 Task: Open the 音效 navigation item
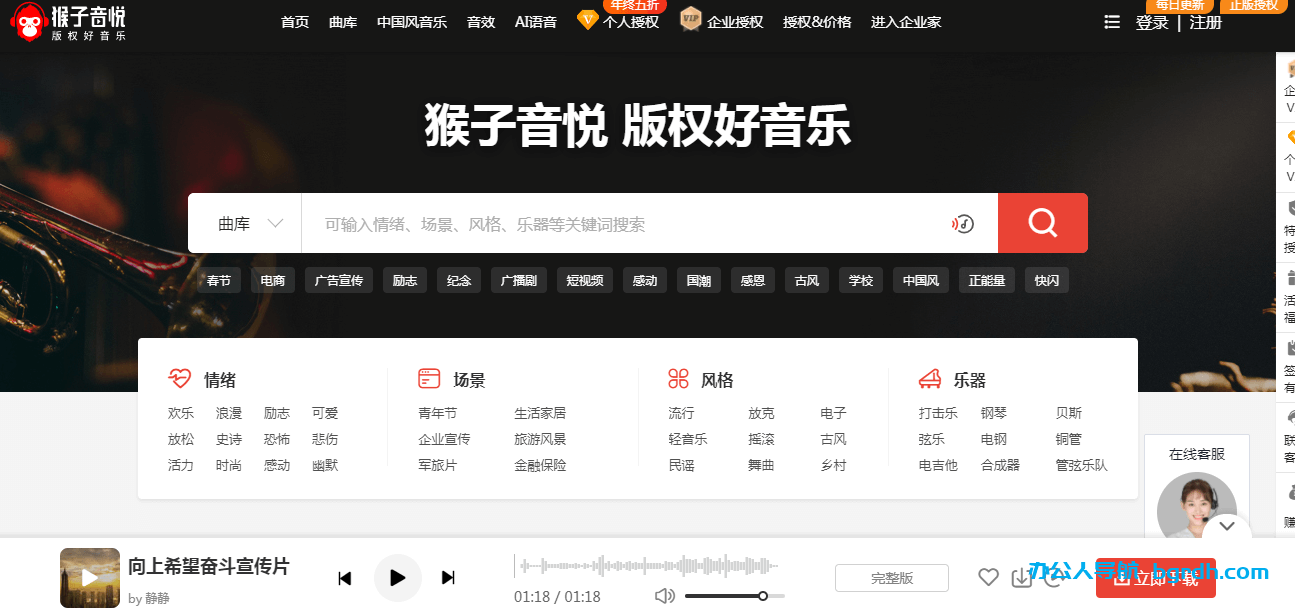pos(481,22)
